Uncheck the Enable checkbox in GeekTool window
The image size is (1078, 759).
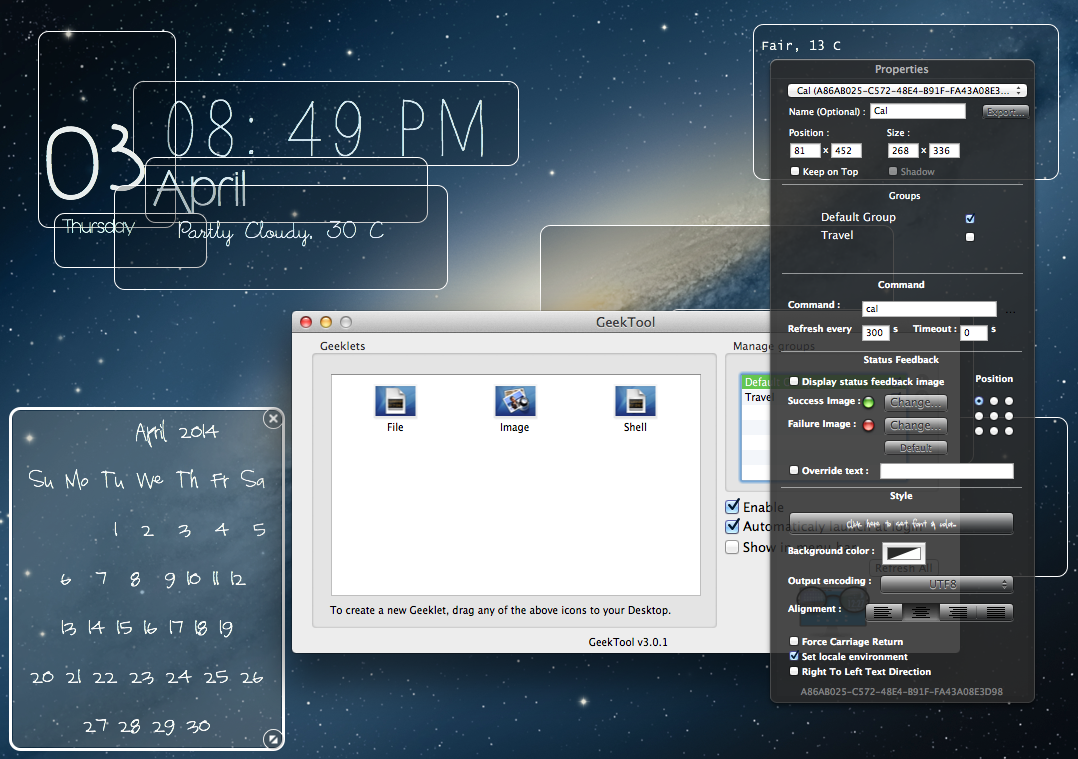tap(733, 507)
